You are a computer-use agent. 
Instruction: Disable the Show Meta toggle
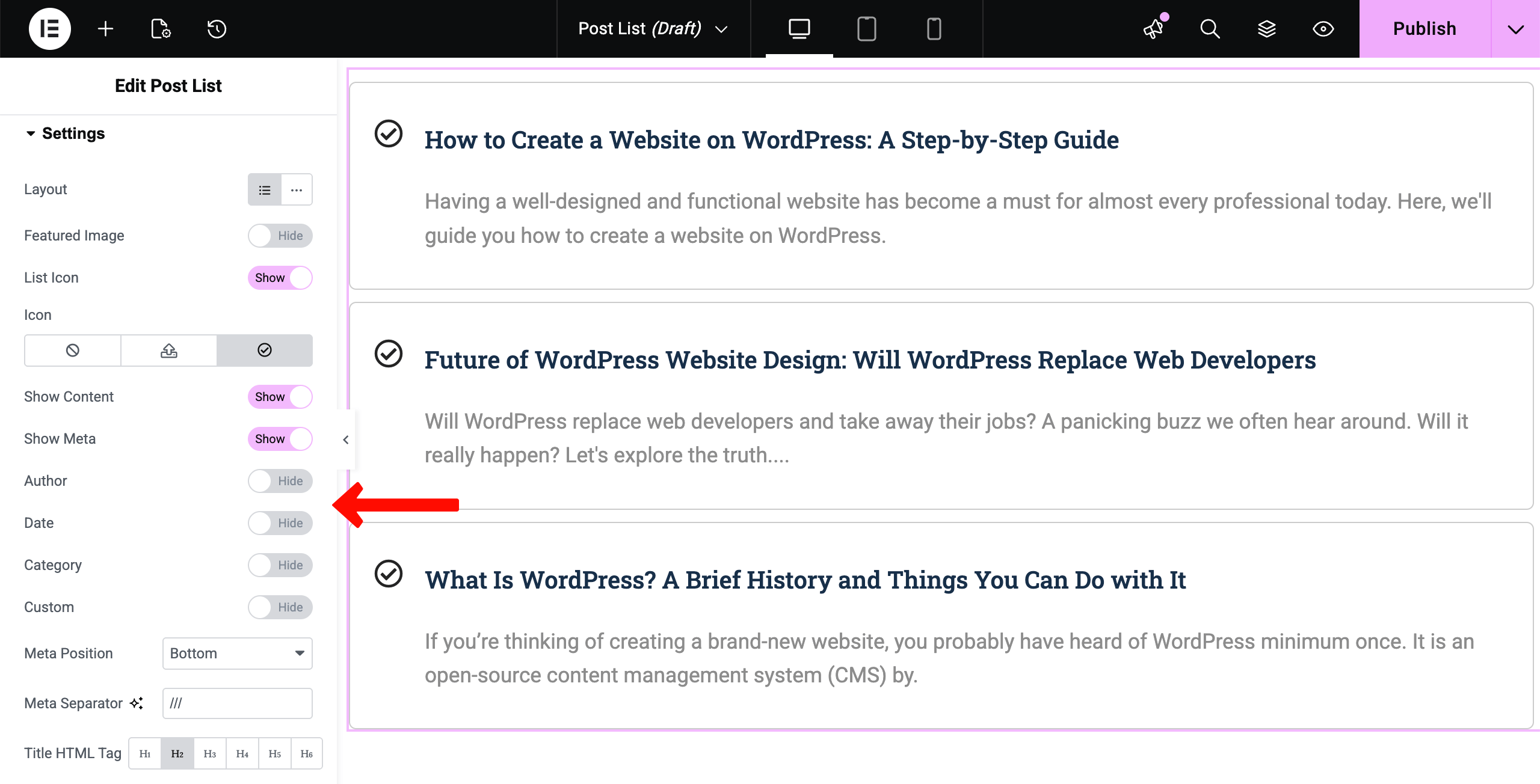coord(280,439)
